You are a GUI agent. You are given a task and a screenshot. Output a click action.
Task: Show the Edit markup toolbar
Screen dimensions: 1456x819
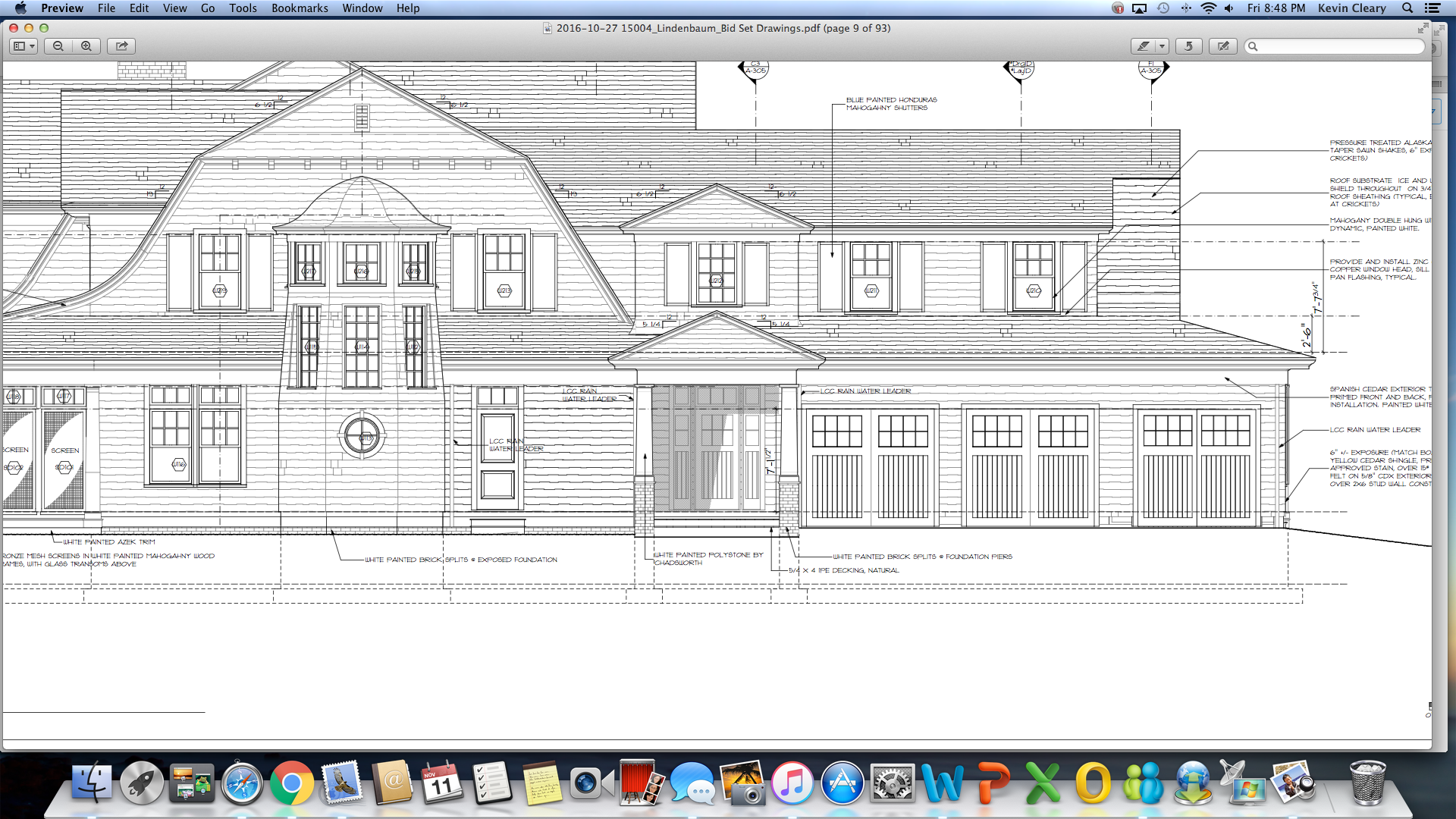tap(1223, 46)
